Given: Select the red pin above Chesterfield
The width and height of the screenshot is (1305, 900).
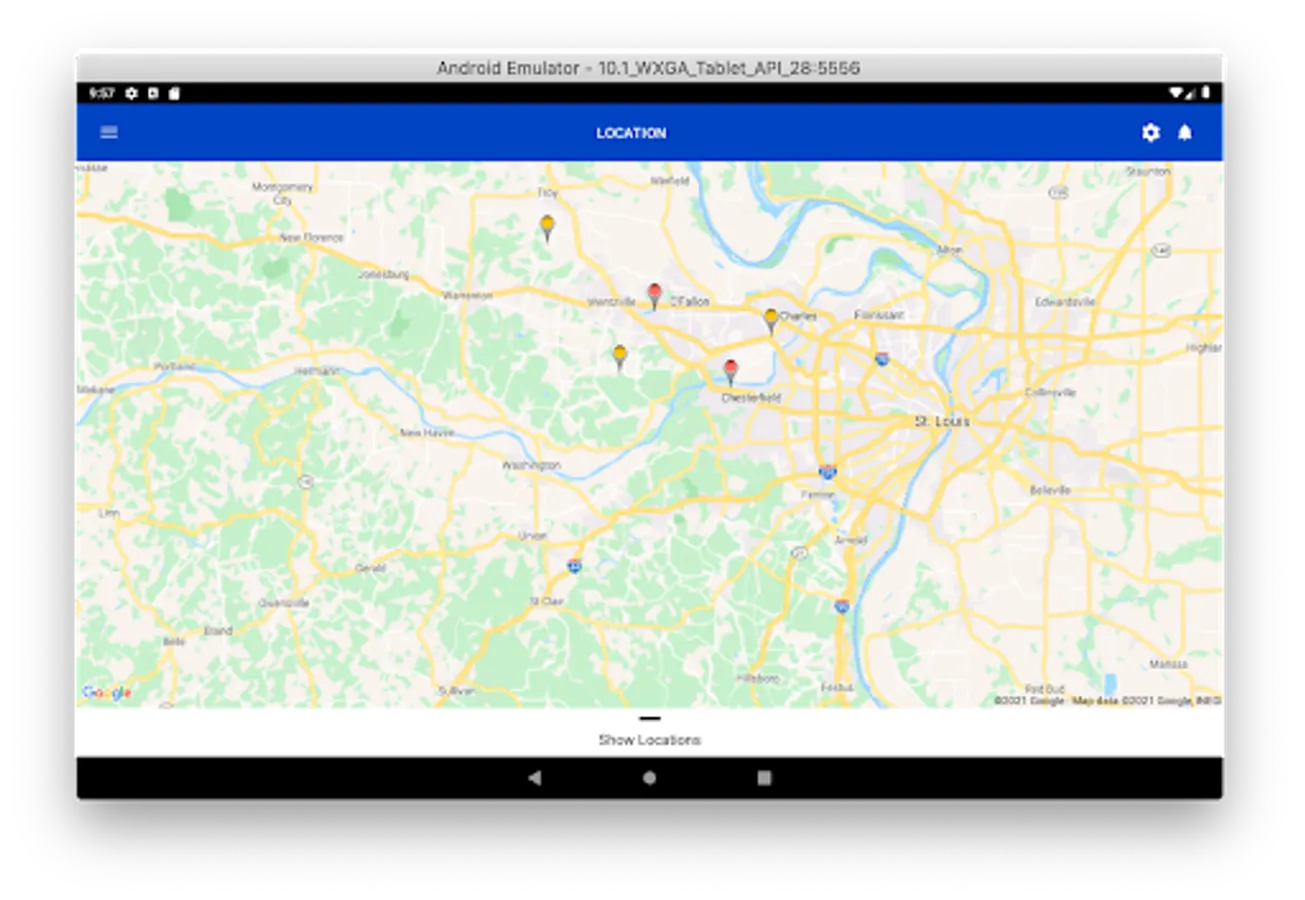Looking at the screenshot, I should (731, 372).
